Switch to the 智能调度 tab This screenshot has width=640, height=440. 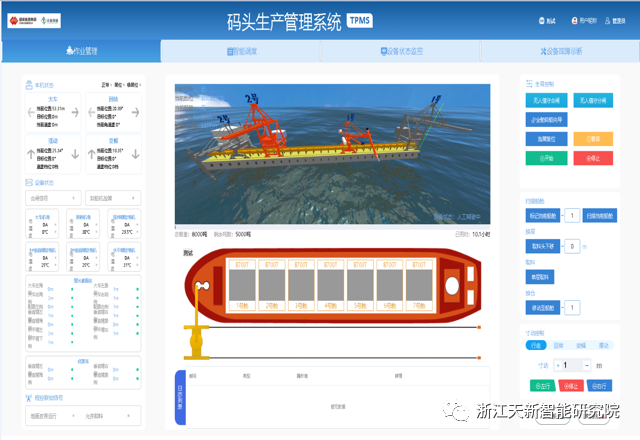click(240, 50)
